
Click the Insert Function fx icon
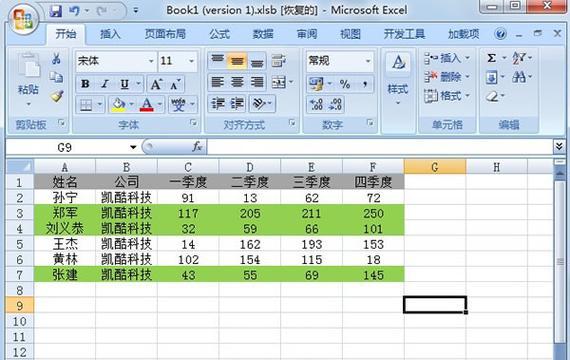(x=197, y=147)
